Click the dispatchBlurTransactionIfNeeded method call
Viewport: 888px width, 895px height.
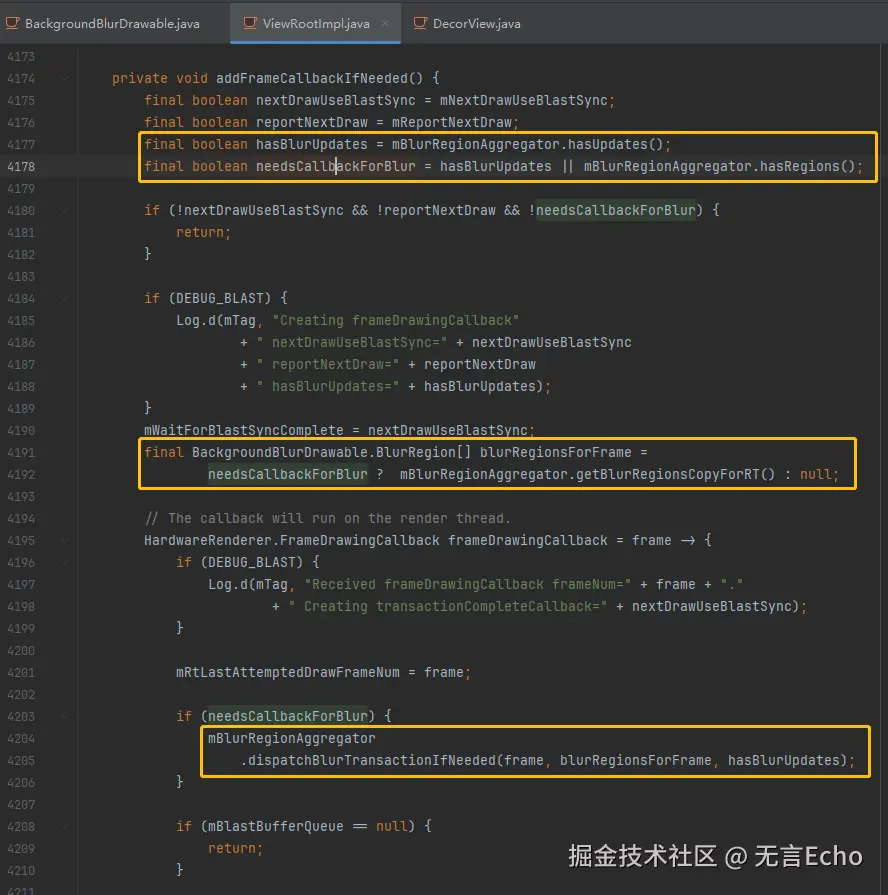click(x=372, y=761)
